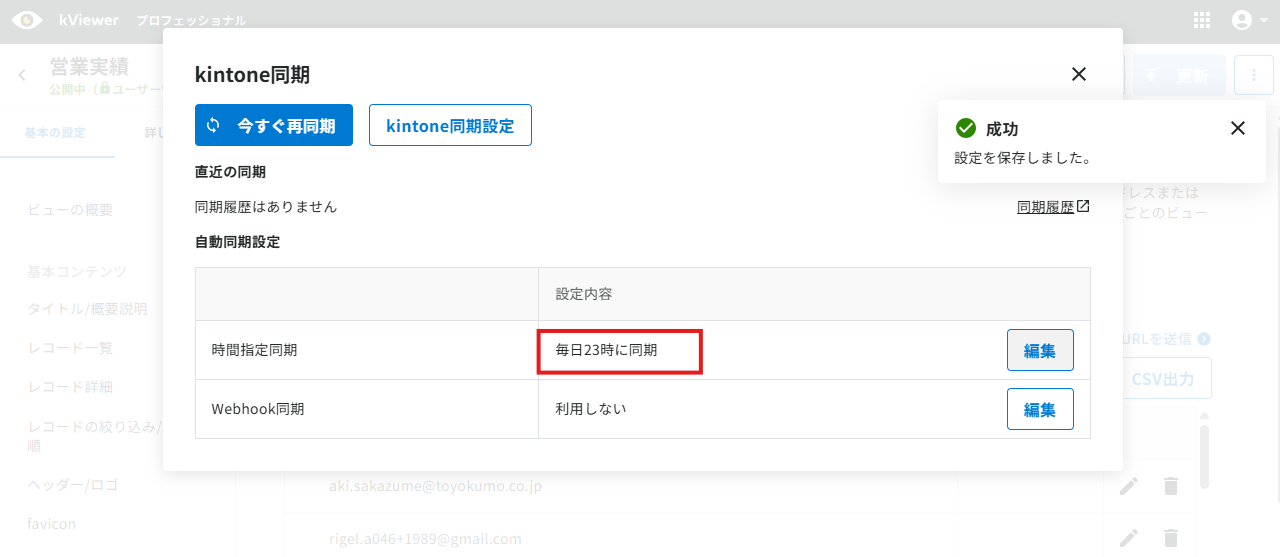1280x557 pixels.
Task: Close the kintone同期 dialog
Action: tap(1078, 74)
